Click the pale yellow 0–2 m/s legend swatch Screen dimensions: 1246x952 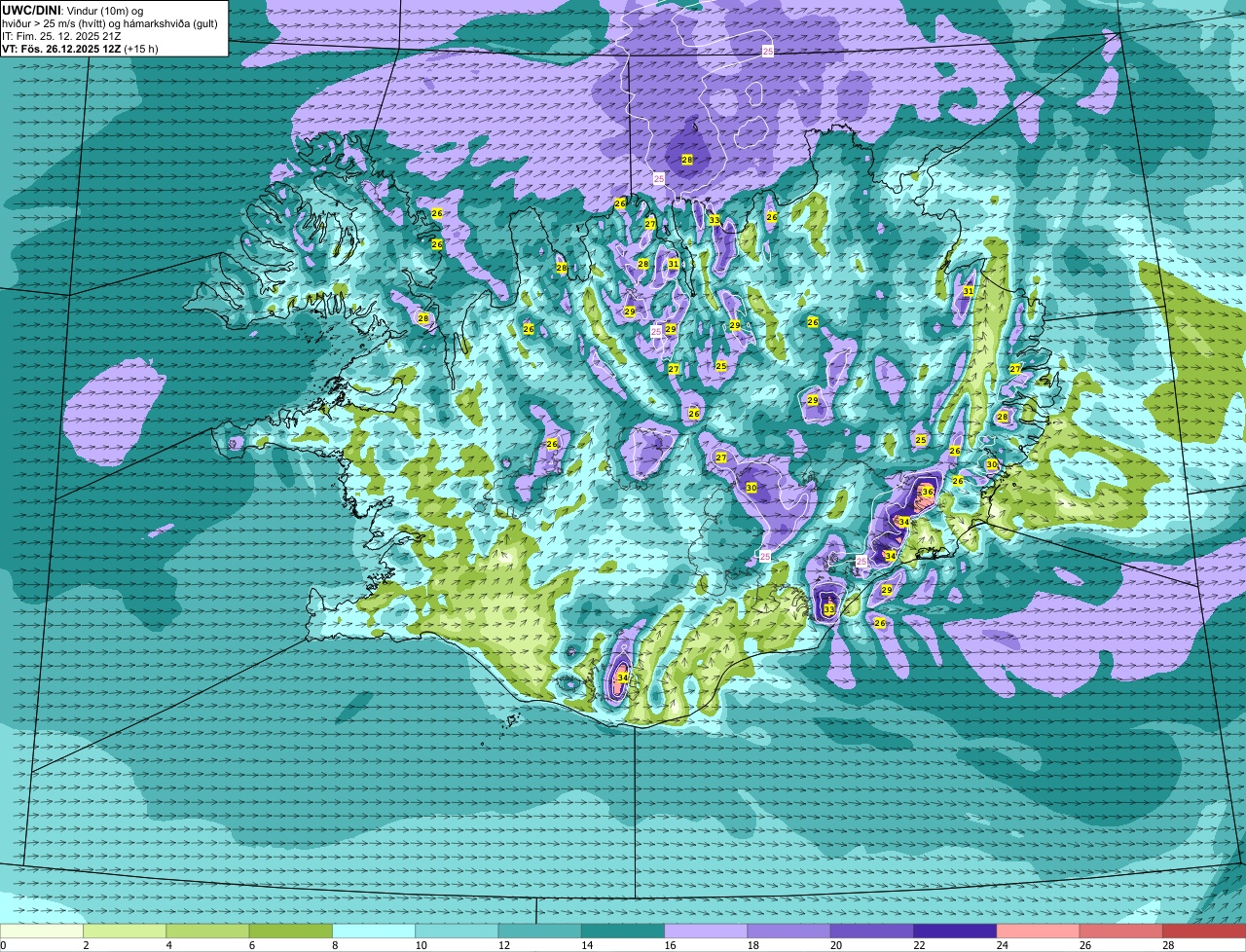click(x=42, y=931)
